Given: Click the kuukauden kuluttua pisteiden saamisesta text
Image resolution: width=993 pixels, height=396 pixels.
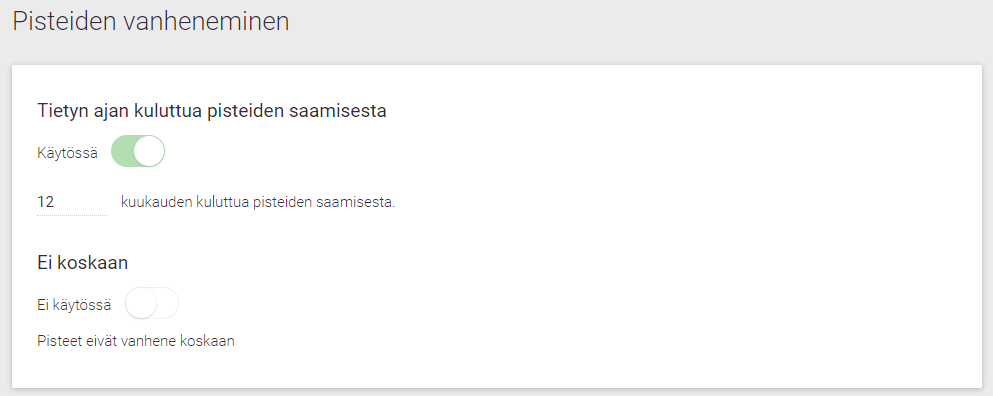Looking at the screenshot, I should click(258, 203).
